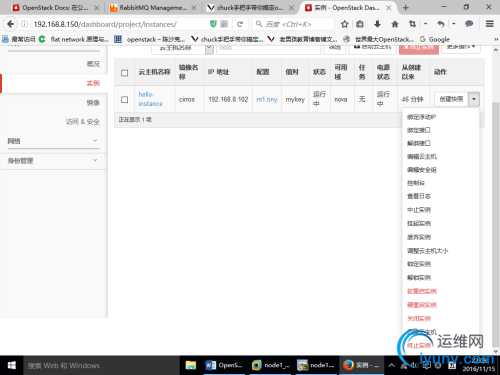The width and height of the screenshot is (500, 375).
Task: Open 镜像 in the sidebar
Action: point(93,103)
